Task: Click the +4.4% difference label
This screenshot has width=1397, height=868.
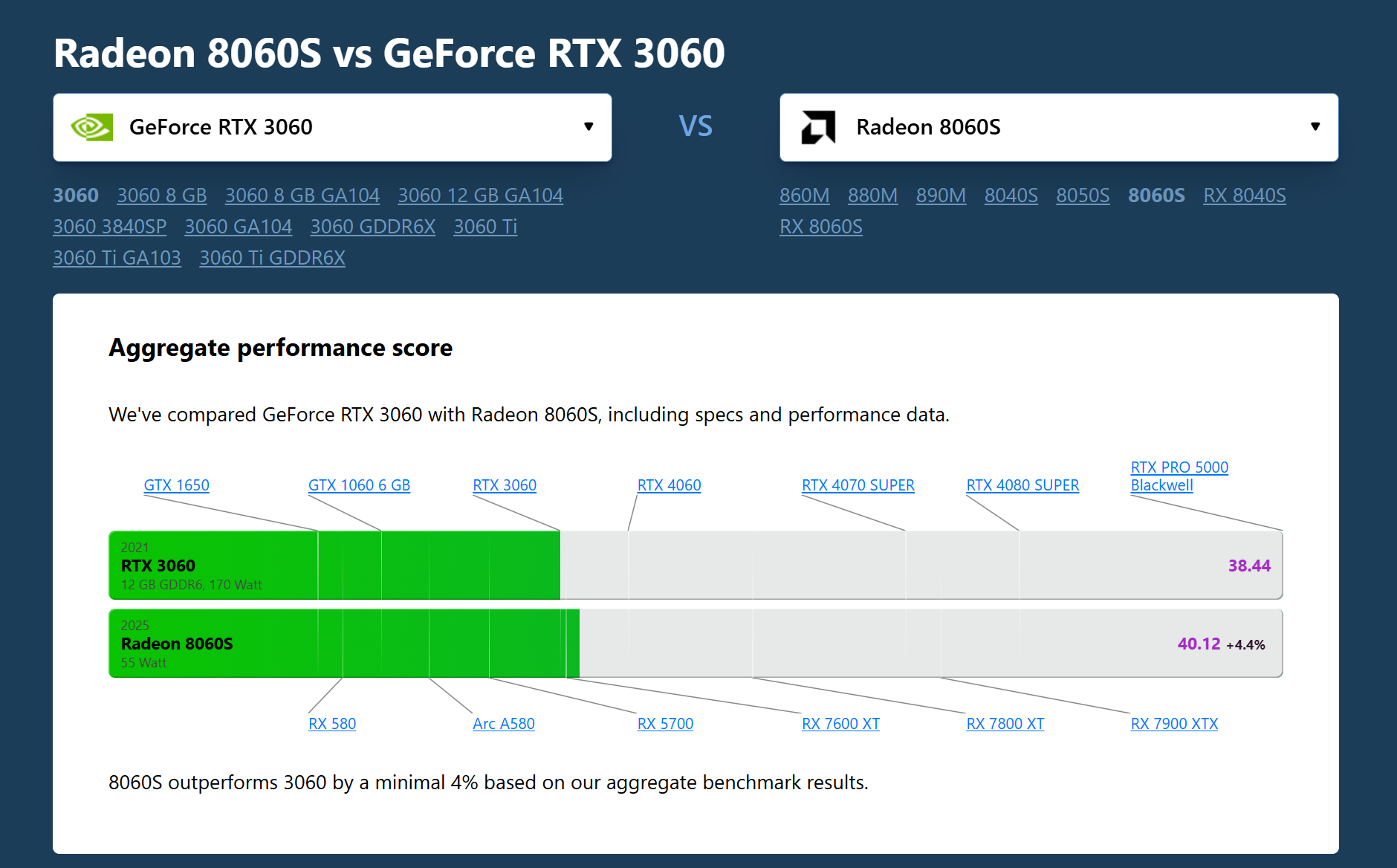Action: coord(1246,645)
